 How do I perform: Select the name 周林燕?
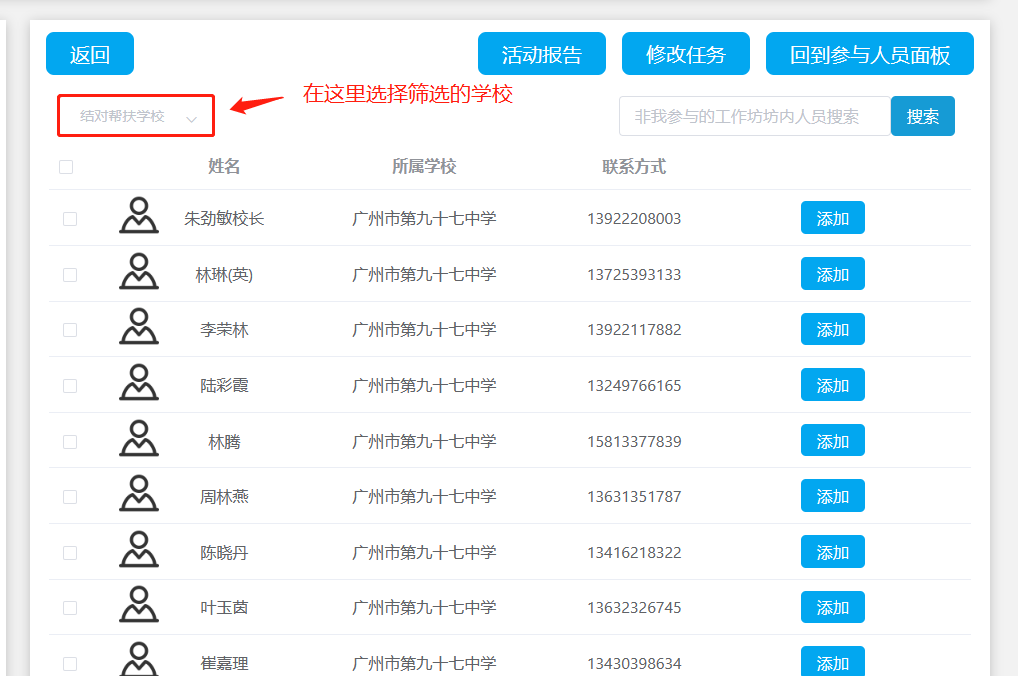click(x=224, y=497)
